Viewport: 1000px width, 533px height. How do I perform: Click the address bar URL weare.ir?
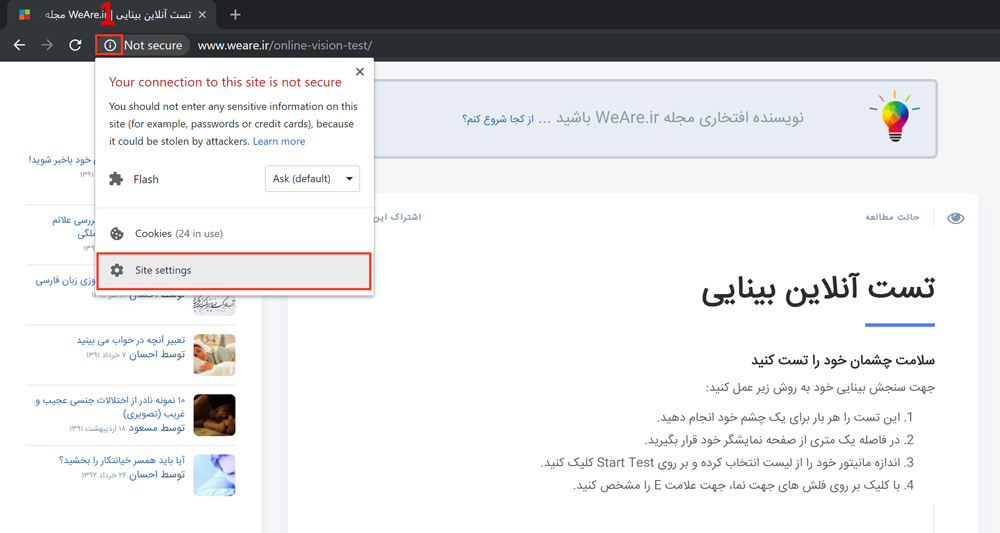click(x=284, y=45)
